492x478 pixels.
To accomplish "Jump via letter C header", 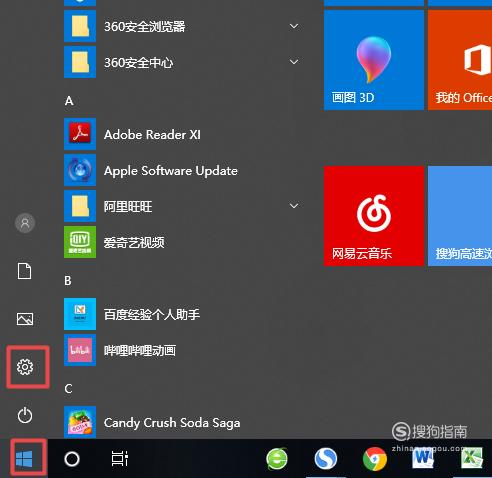I will click(x=68, y=389).
